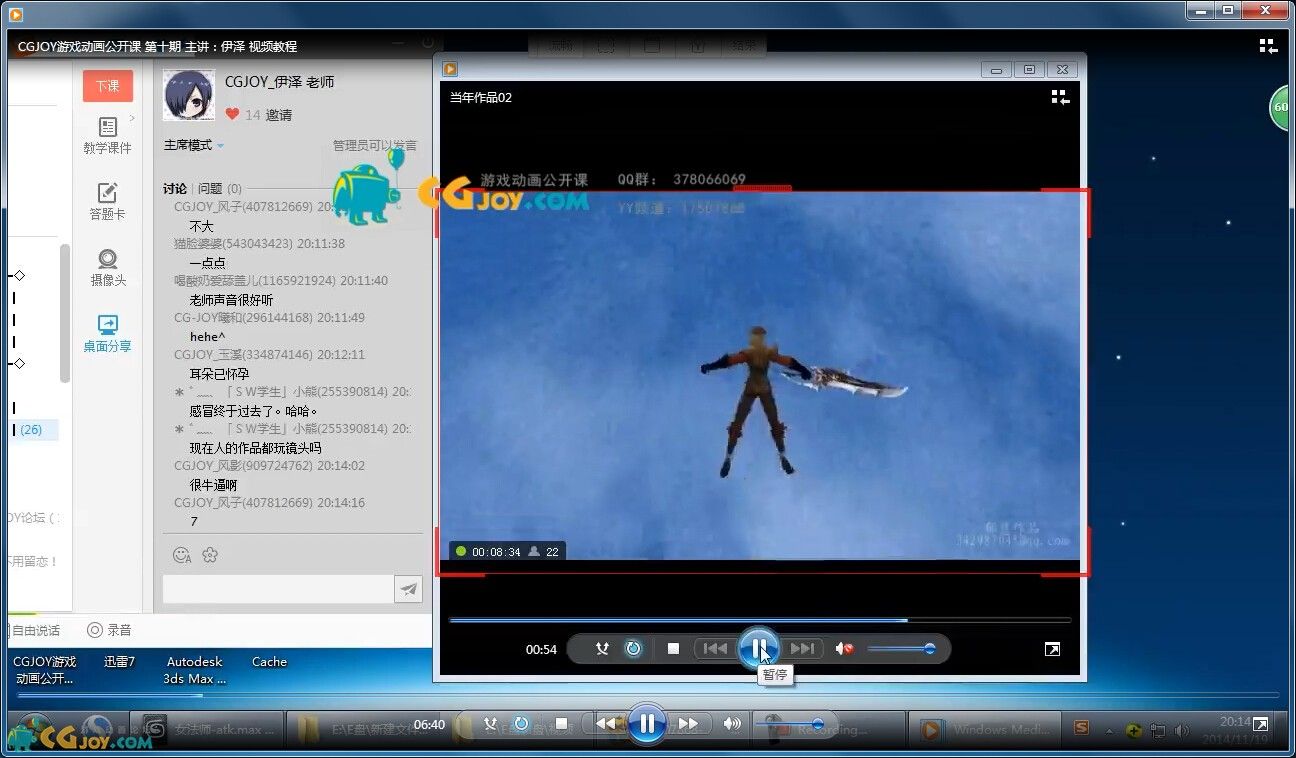1296x758 pixels.
Task: Switch to the 问题 (0) tab
Action: pos(220,188)
